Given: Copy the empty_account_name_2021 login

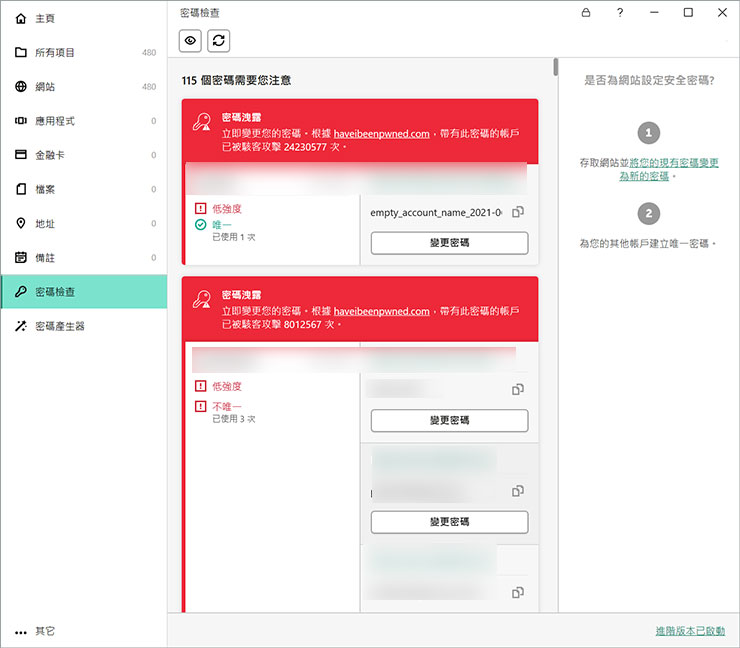Looking at the screenshot, I should (518, 212).
